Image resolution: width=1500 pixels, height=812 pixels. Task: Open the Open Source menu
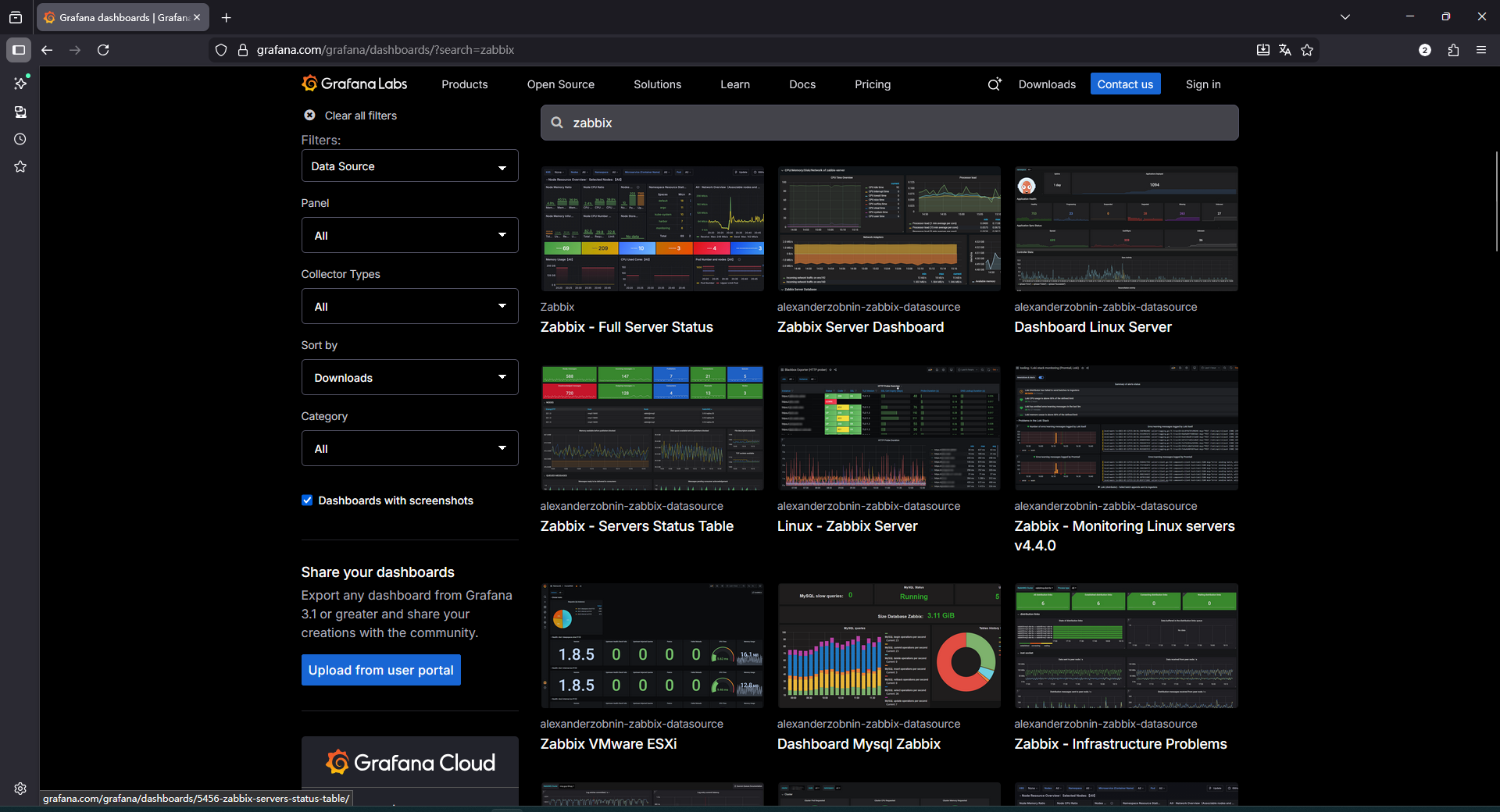tap(560, 84)
